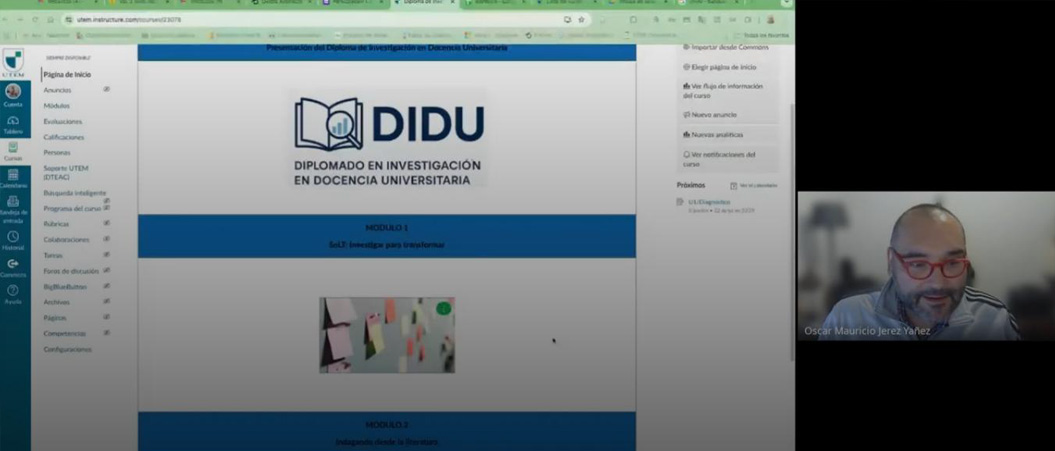
Task: Open the Historial history panel
Action: click(x=13, y=240)
